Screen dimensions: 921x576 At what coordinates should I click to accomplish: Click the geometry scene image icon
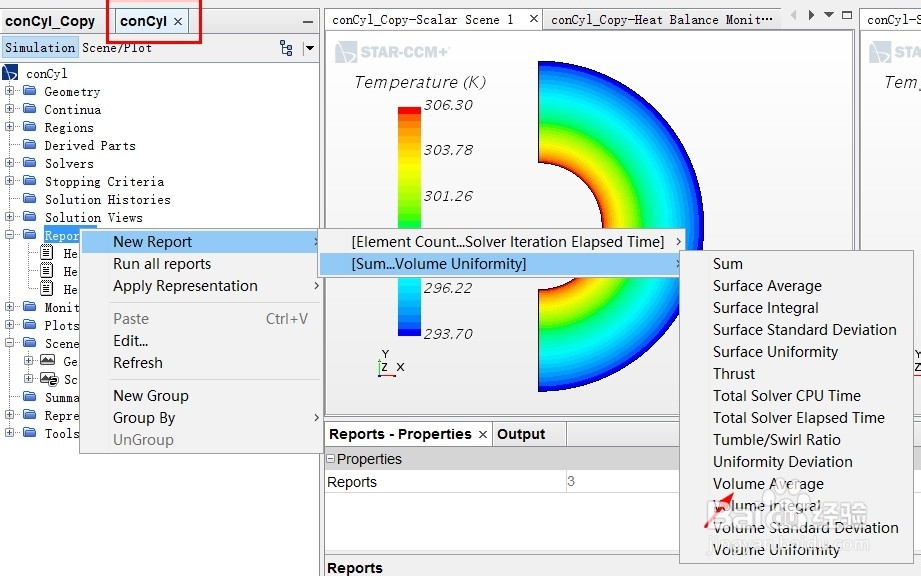pos(48,361)
